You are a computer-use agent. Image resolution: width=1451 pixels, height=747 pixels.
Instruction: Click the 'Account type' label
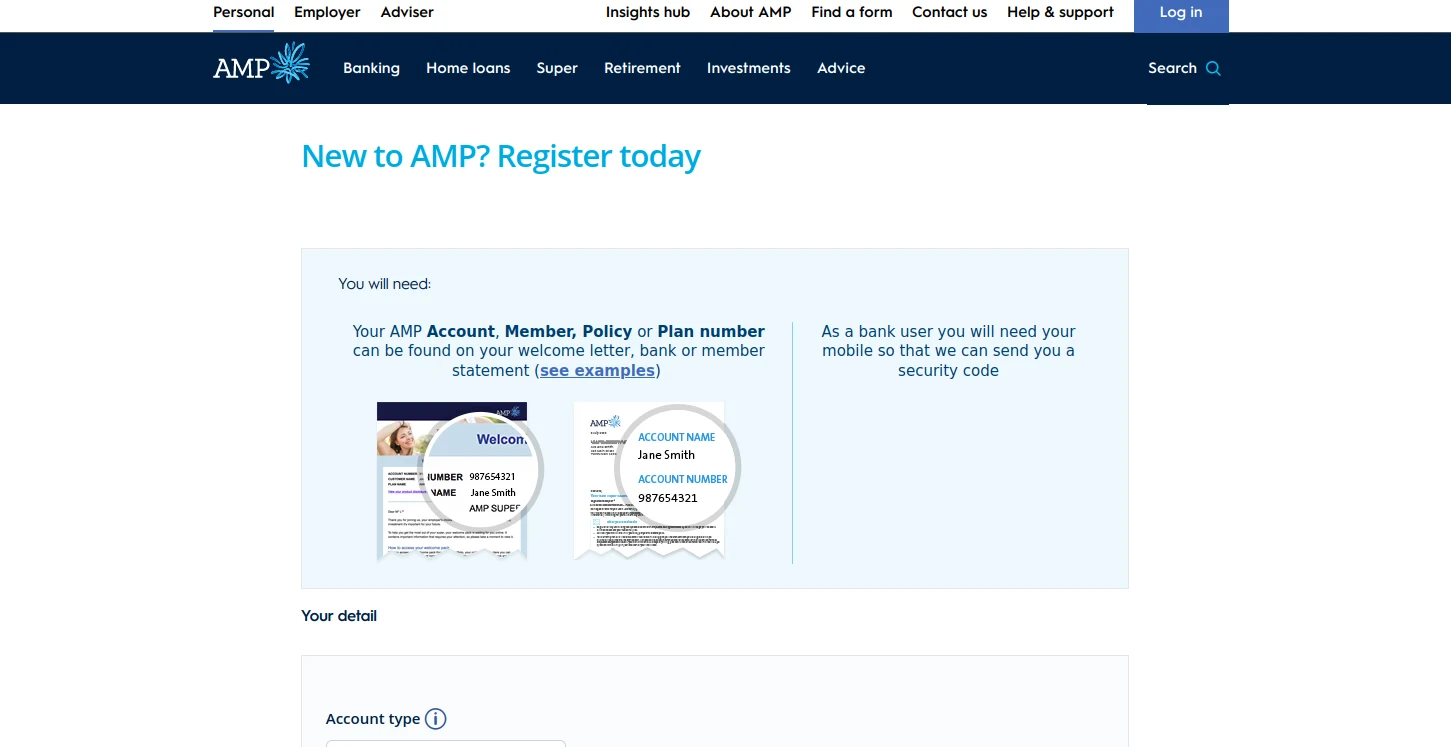pyautogui.click(x=373, y=719)
